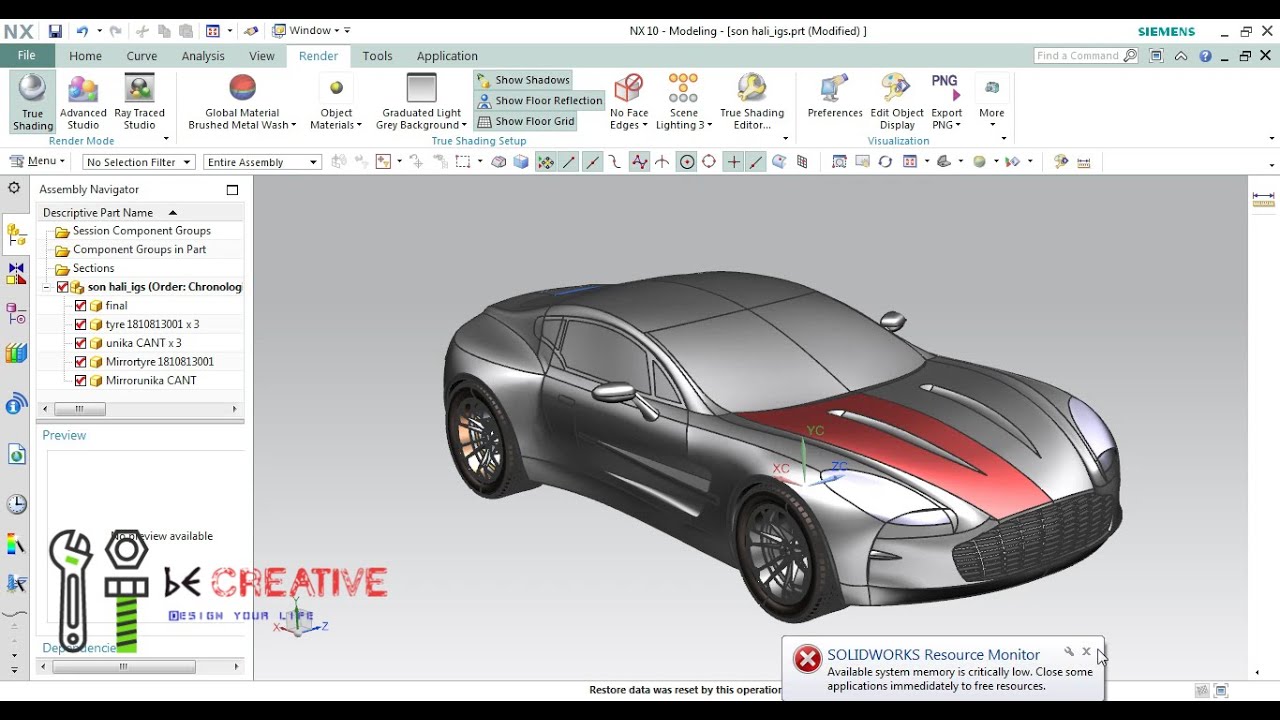Choose Graduated Light Grey Background icon

coord(421,88)
